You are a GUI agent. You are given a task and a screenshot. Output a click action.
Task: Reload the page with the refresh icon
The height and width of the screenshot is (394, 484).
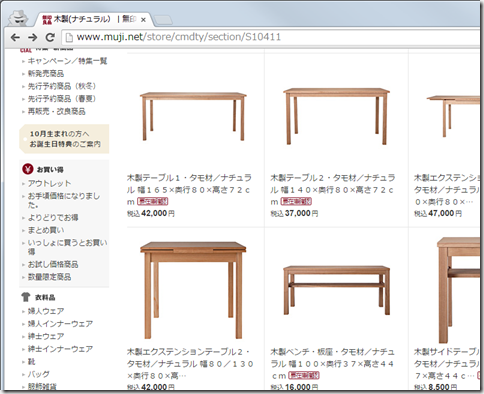point(50,37)
